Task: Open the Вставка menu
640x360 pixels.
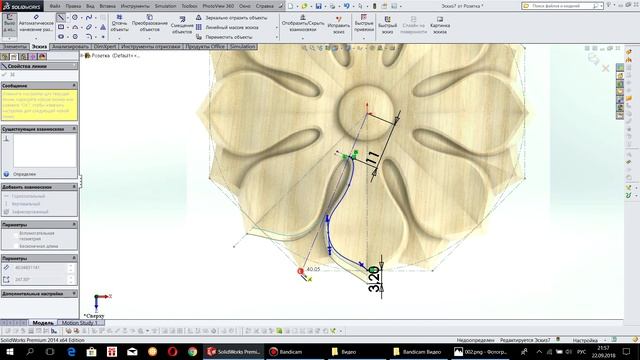Action: pyautogui.click(x=107, y=6)
